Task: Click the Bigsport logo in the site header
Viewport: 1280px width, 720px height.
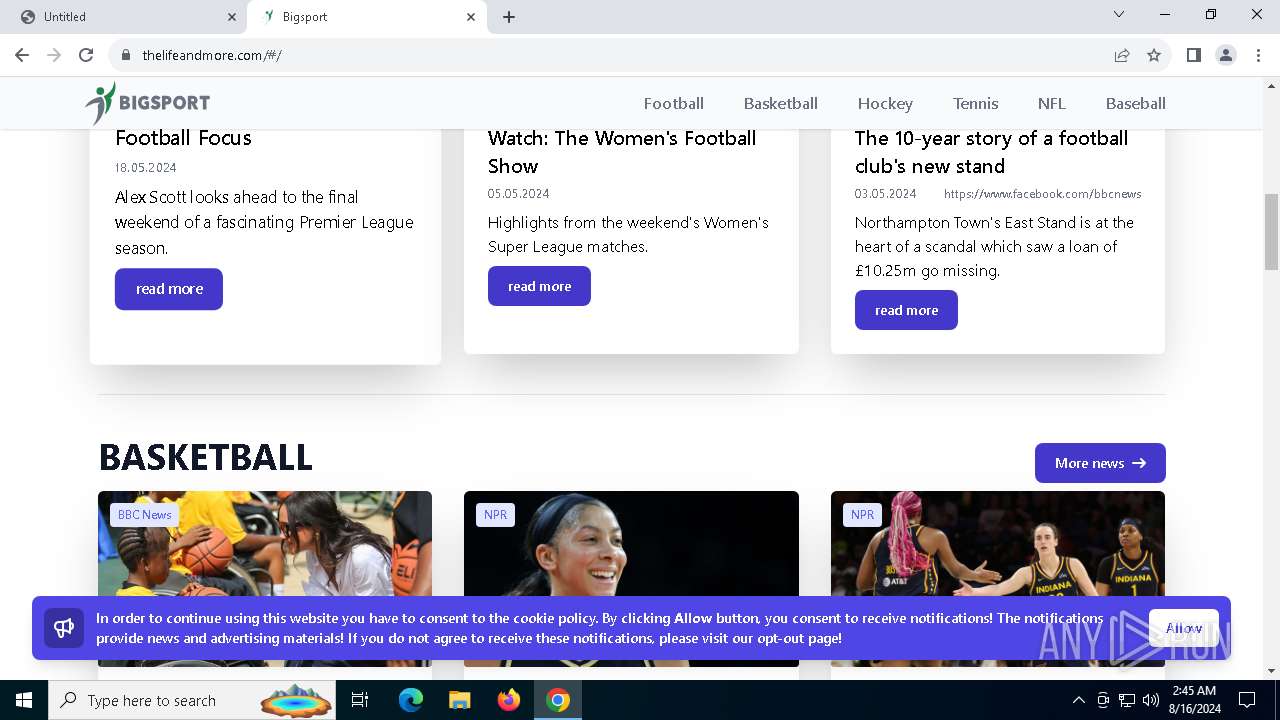Action: [x=147, y=103]
